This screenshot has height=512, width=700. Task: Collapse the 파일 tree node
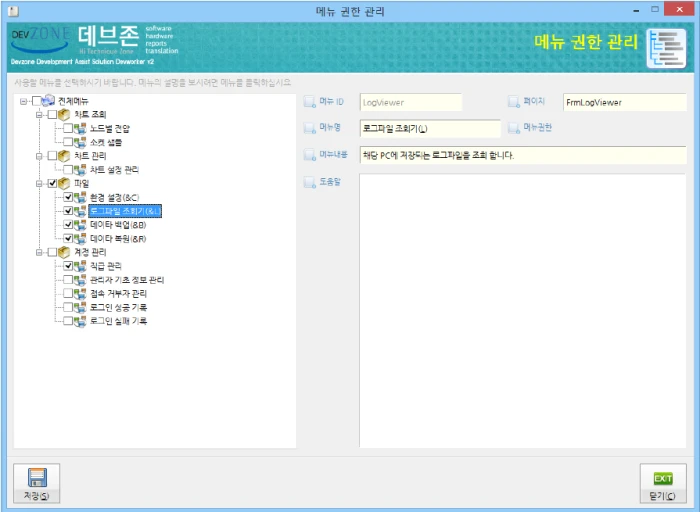(x=39, y=184)
